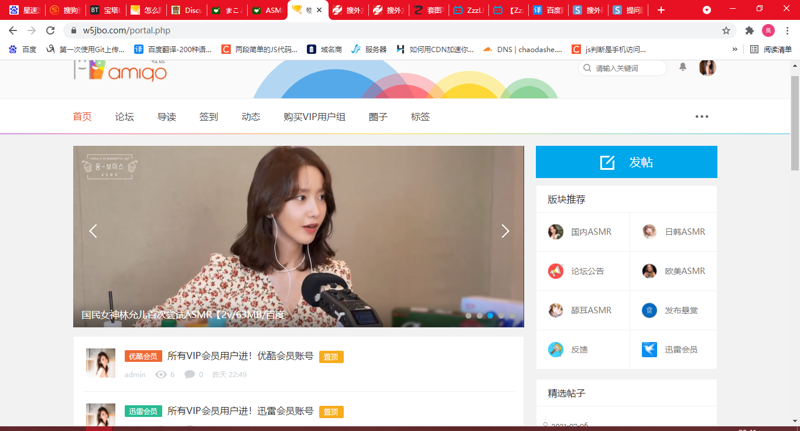Image resolution: width=800 pixels, height=431 pixels.
Task: Click the search magnifier icon
Action: click(587, 68)
